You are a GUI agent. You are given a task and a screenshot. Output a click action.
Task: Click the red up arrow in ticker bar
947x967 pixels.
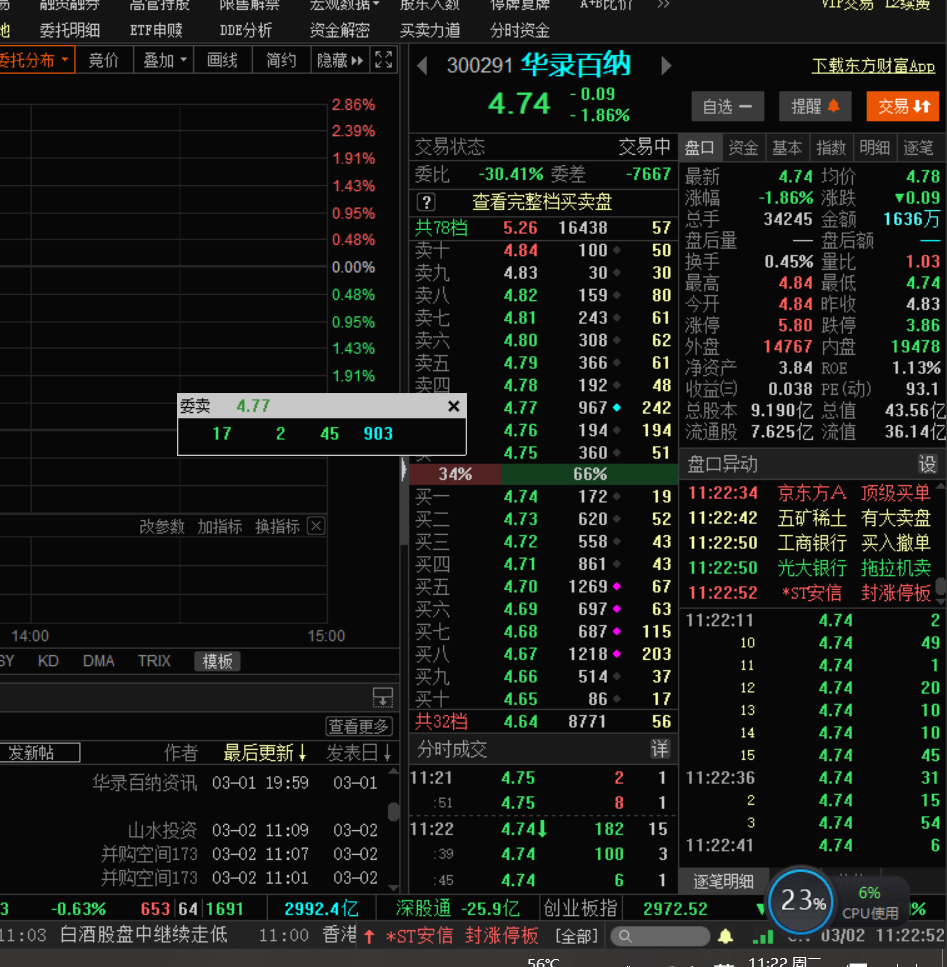(369, 936)
